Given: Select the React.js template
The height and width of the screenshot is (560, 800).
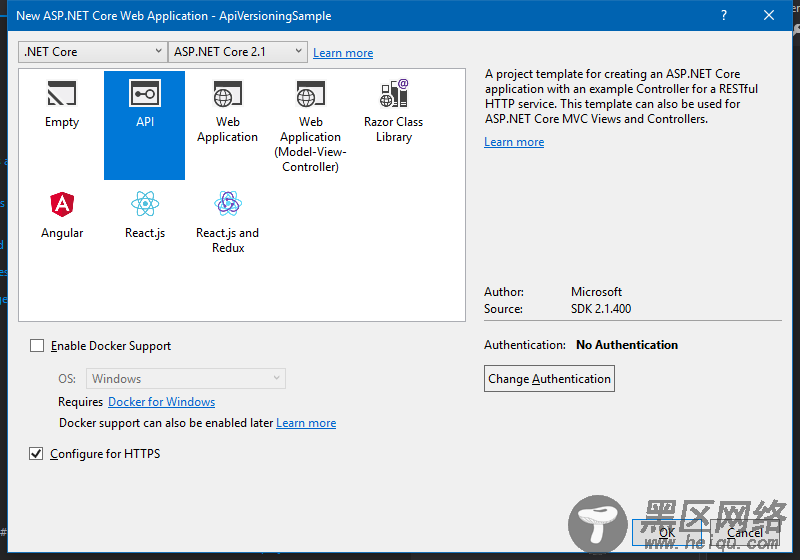Looking at the screenshot, I should click(x=145, y=215).
